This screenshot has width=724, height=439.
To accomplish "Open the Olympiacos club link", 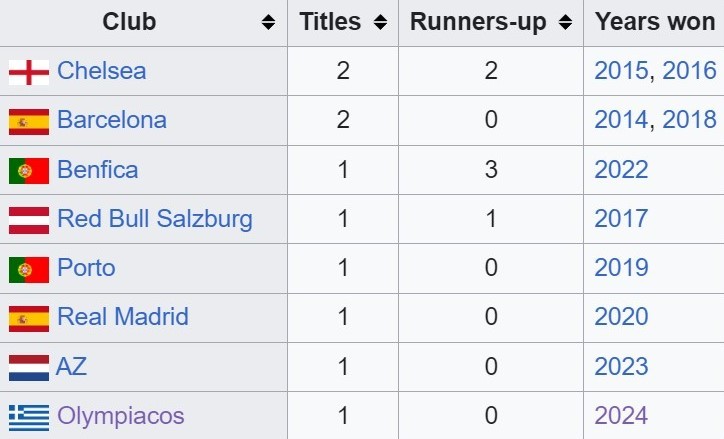I will tap(121, 416).
